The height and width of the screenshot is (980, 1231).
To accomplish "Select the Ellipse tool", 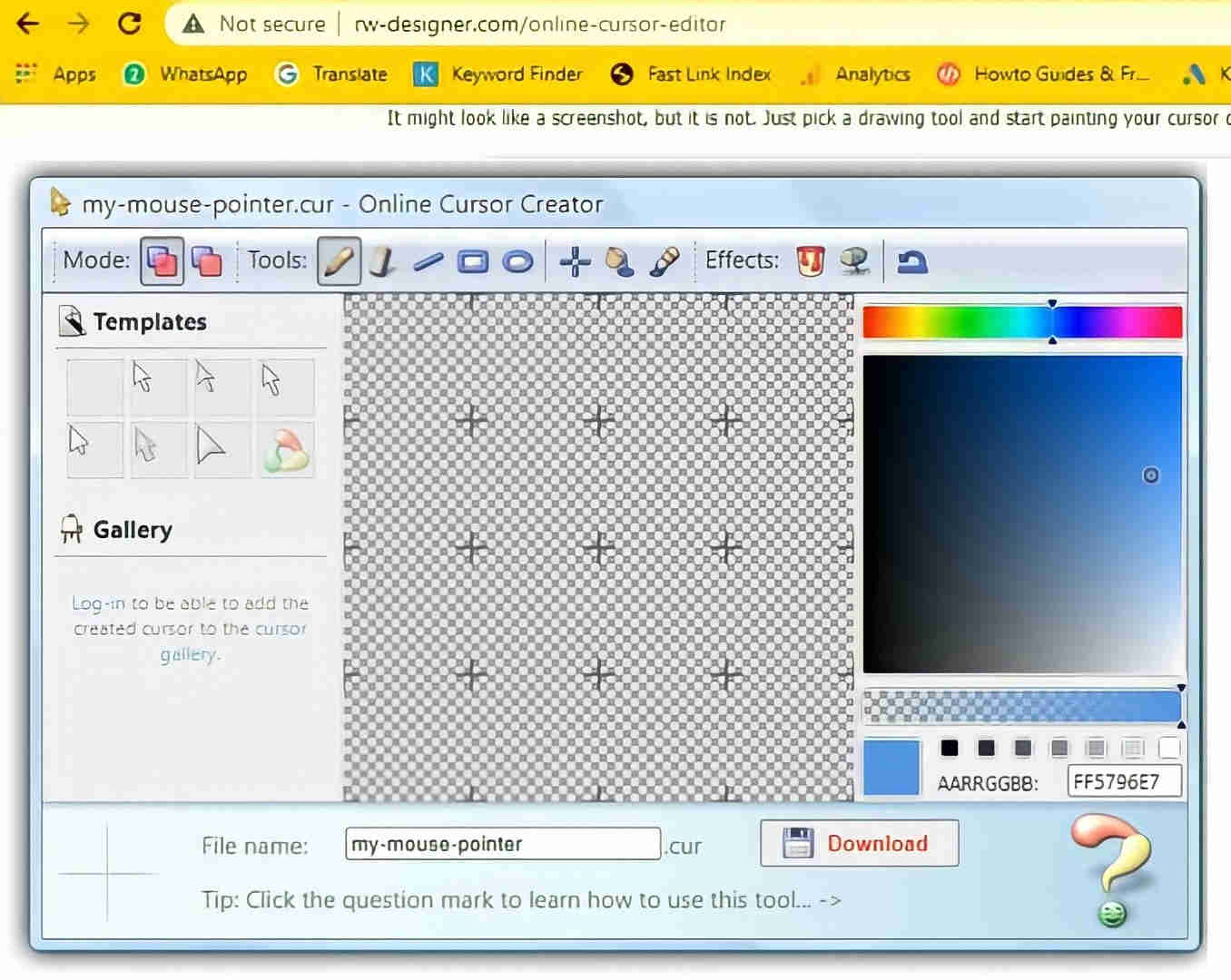I will tap(518, 261).
